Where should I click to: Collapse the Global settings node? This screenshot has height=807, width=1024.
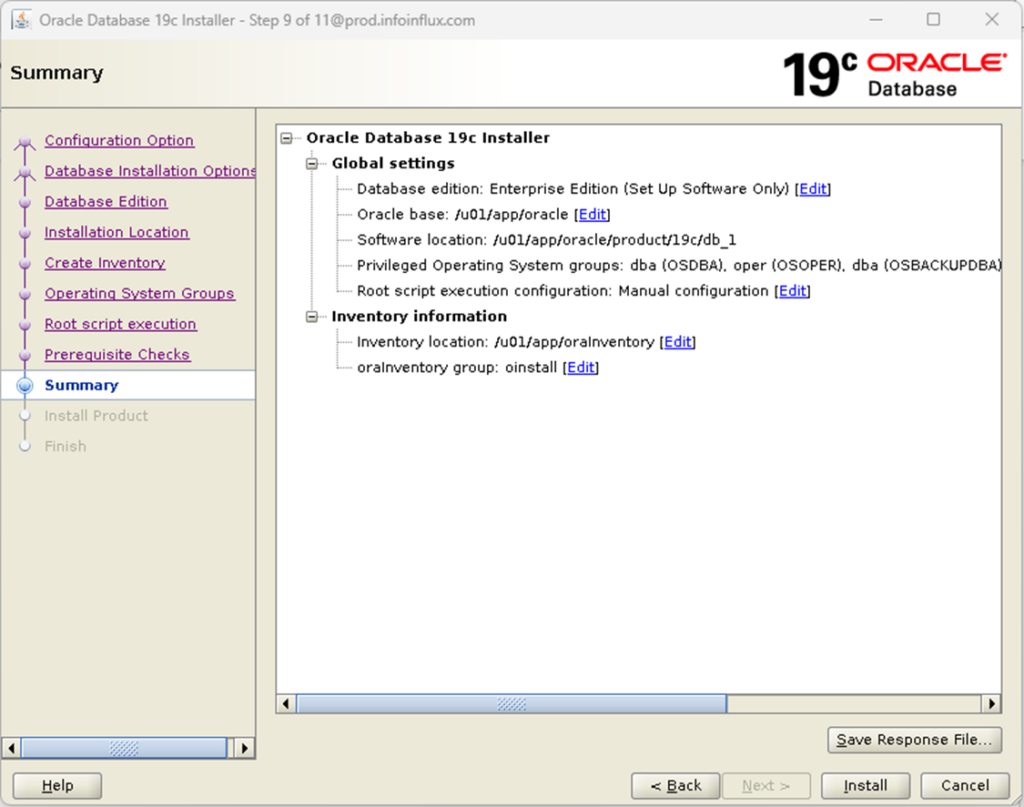[311, 163]
